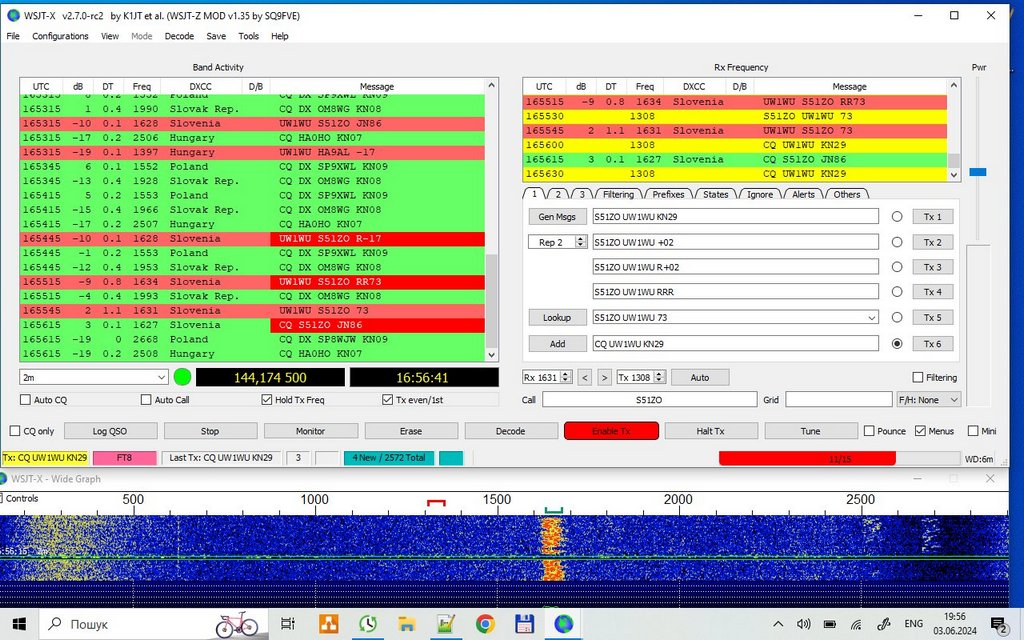
Task: Click the Windows search box Пошук
Action: [152, 624]
